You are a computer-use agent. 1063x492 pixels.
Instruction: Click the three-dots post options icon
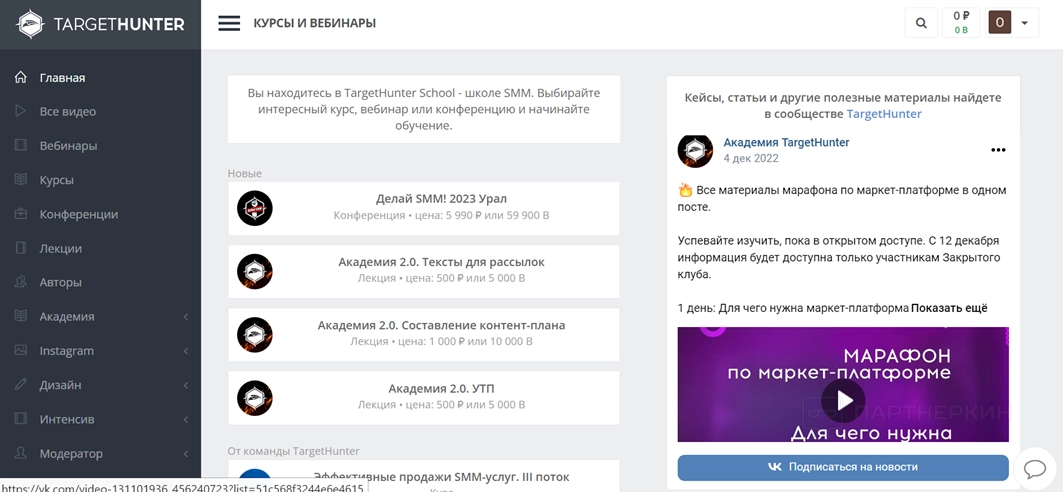[997, 150]
